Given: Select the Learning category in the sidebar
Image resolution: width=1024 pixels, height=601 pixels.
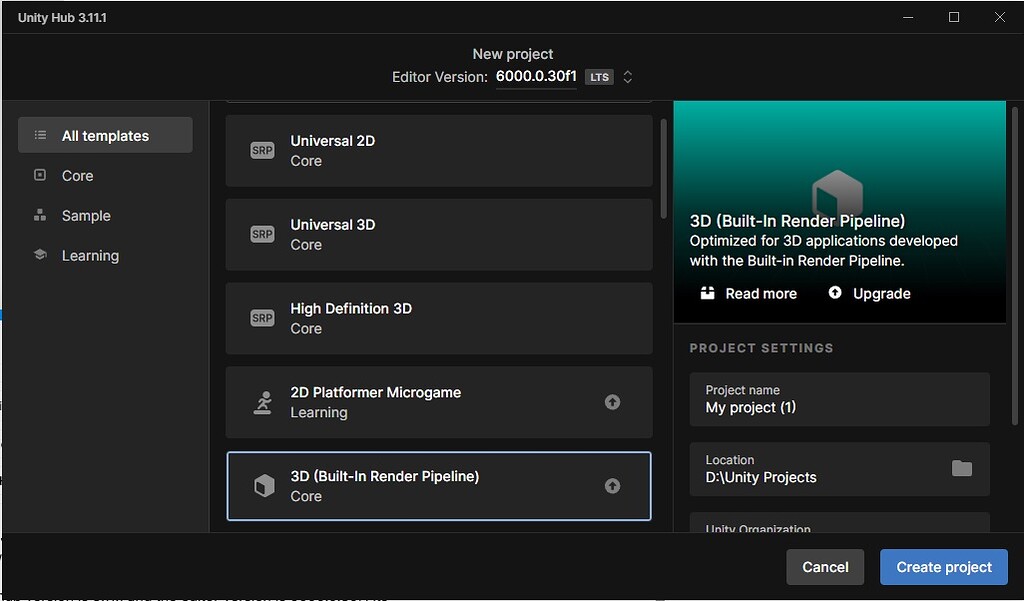Looking at the screenshot, I should (x=91, y=255).
